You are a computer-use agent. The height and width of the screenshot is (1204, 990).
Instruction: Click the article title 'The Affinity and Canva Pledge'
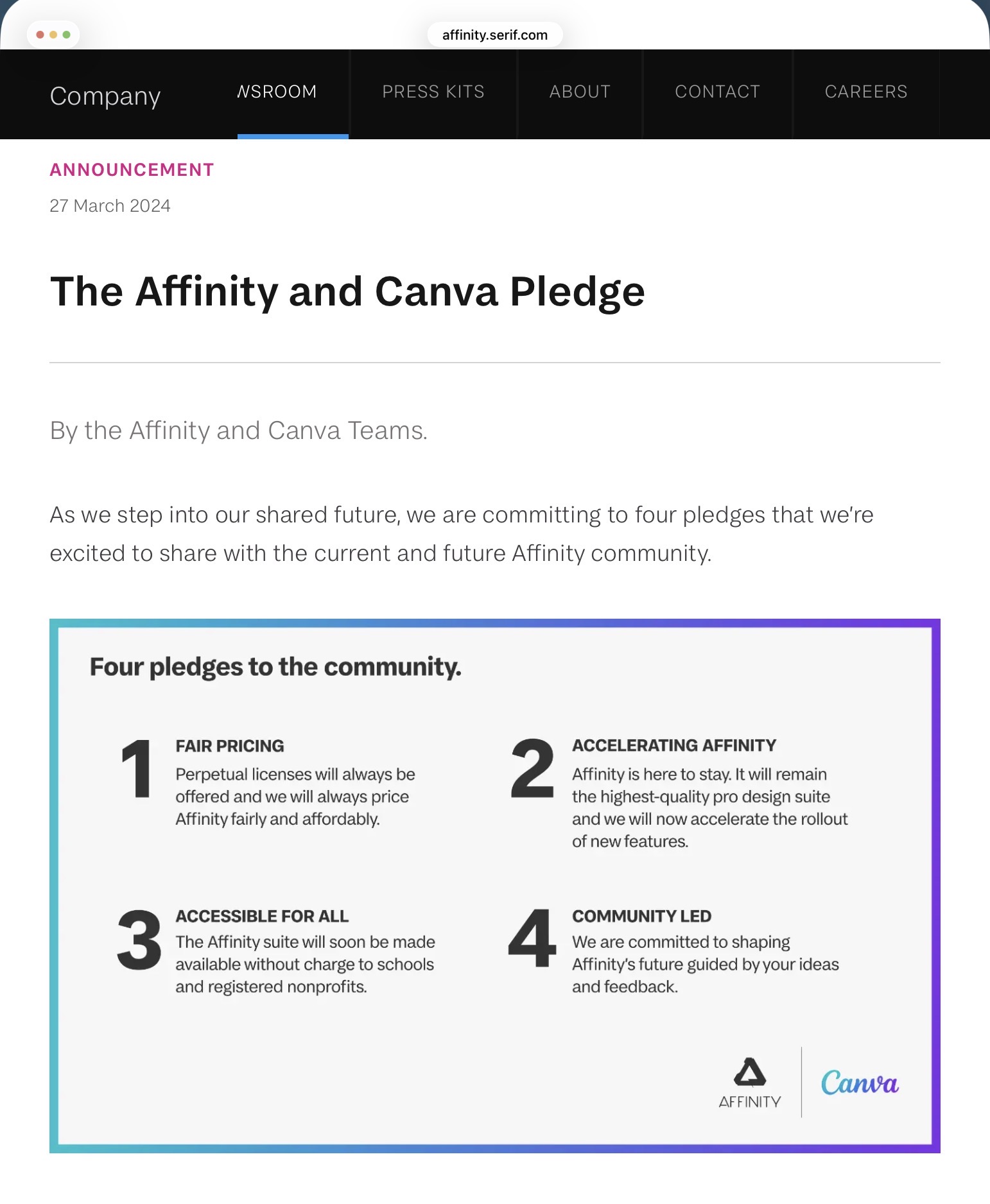tap(347, 291)
